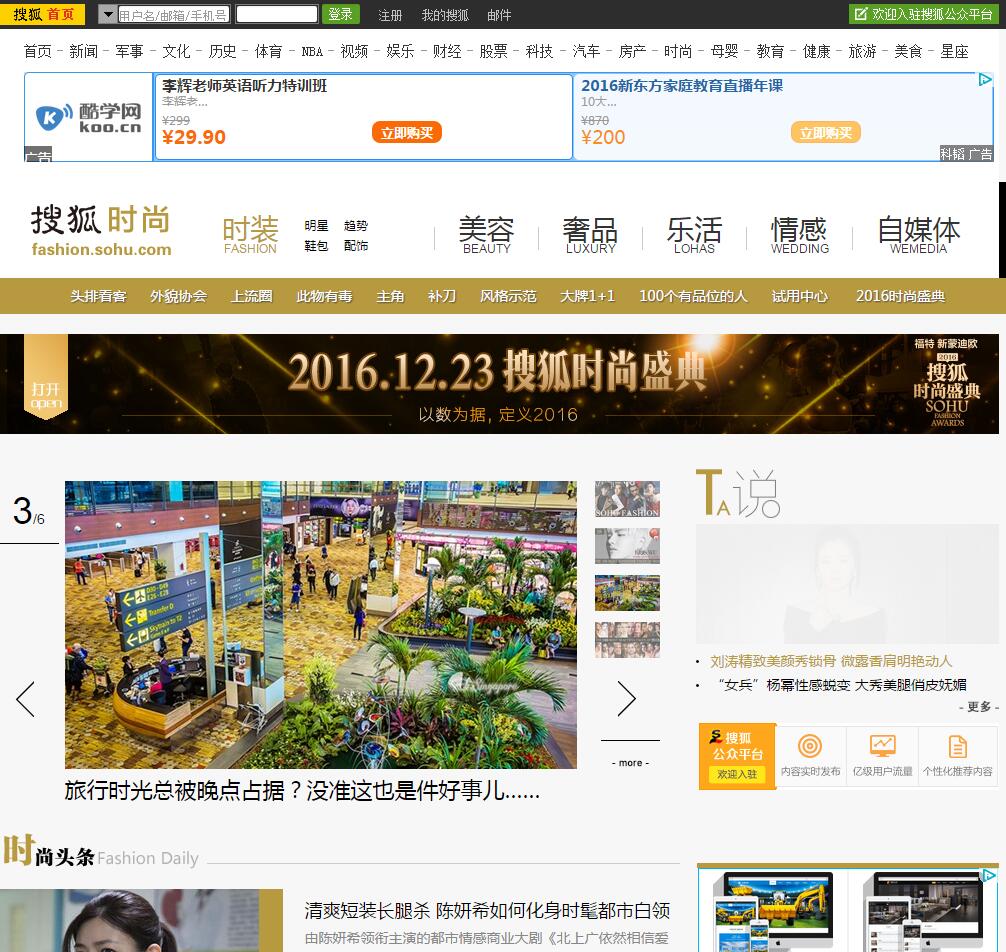The image size is (1006, 952).
Task: Open the 奢品 LUXURY section
Action: click(590, 235)
